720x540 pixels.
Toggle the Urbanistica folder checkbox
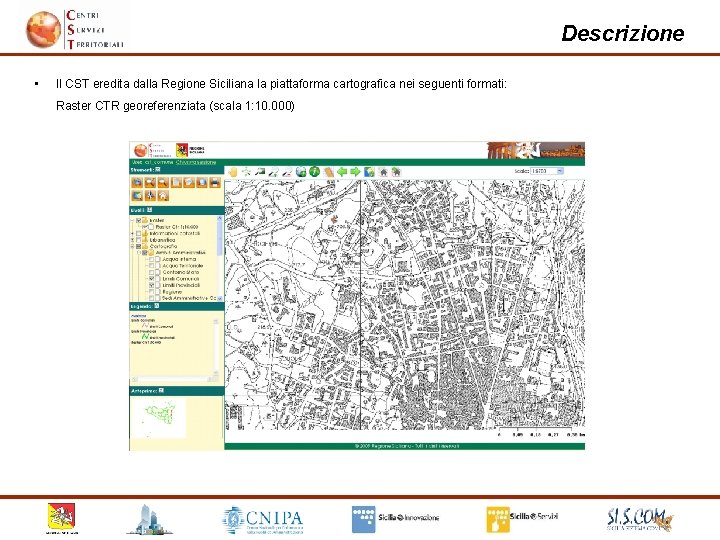(138, 240)
